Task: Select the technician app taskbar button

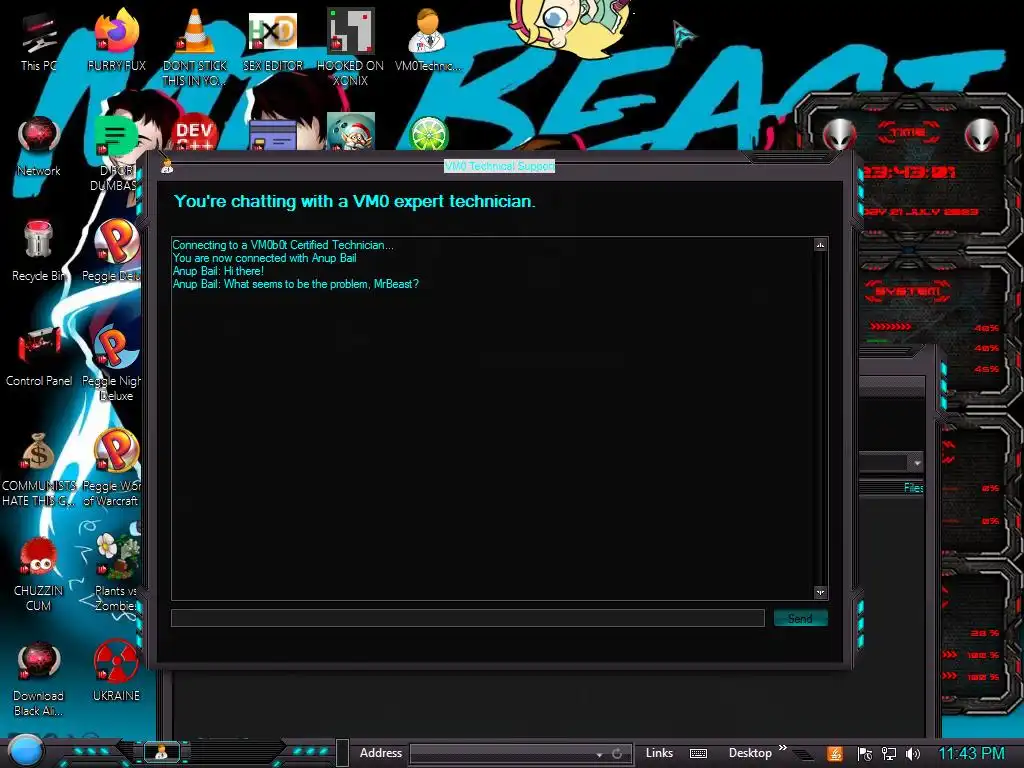Action: 161,752
